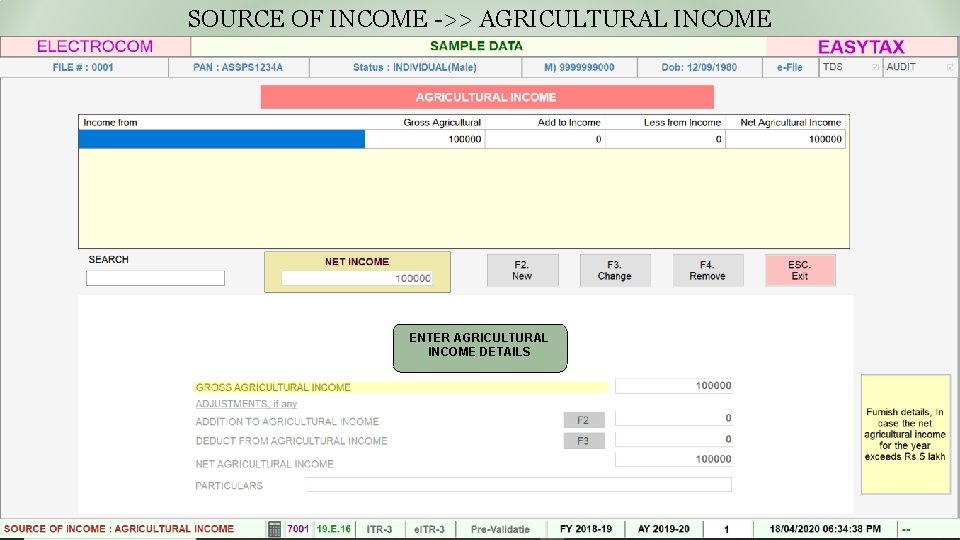Click the SAMPLE DATA label
This screenshot has height=540, width=960.
click(476, 46)
